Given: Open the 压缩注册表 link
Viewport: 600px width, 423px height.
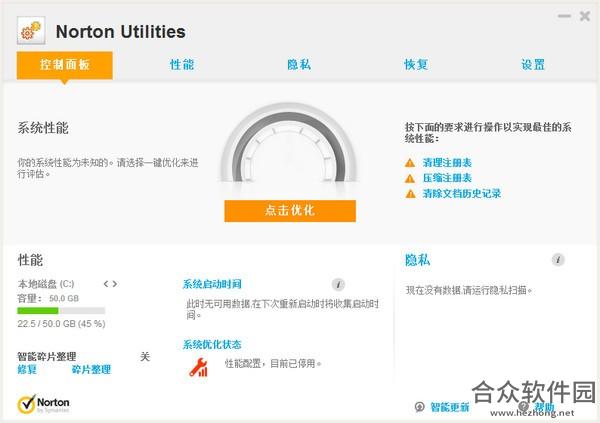Looking at the screenshot, I should 447,178.
